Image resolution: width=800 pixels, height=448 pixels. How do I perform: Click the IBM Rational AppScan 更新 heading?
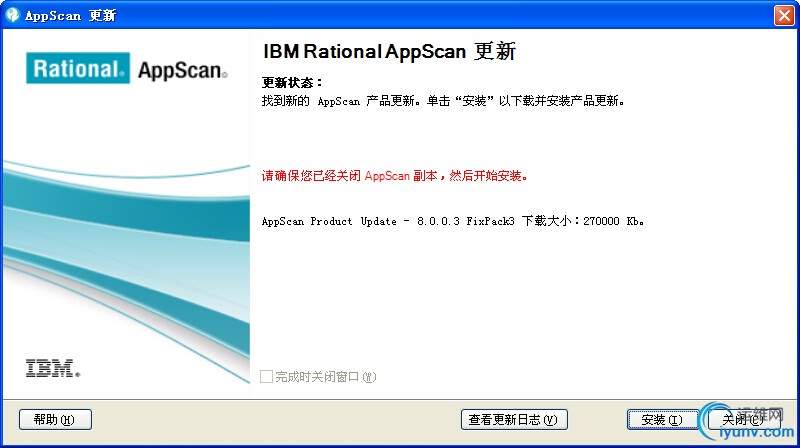(x=389, y=52)
